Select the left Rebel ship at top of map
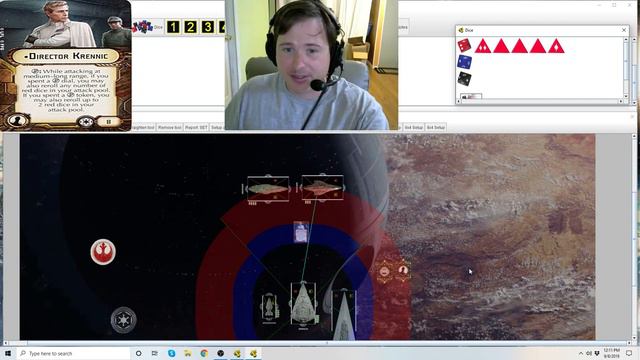This screenshot has height=360, width=640. coord(268,189)
